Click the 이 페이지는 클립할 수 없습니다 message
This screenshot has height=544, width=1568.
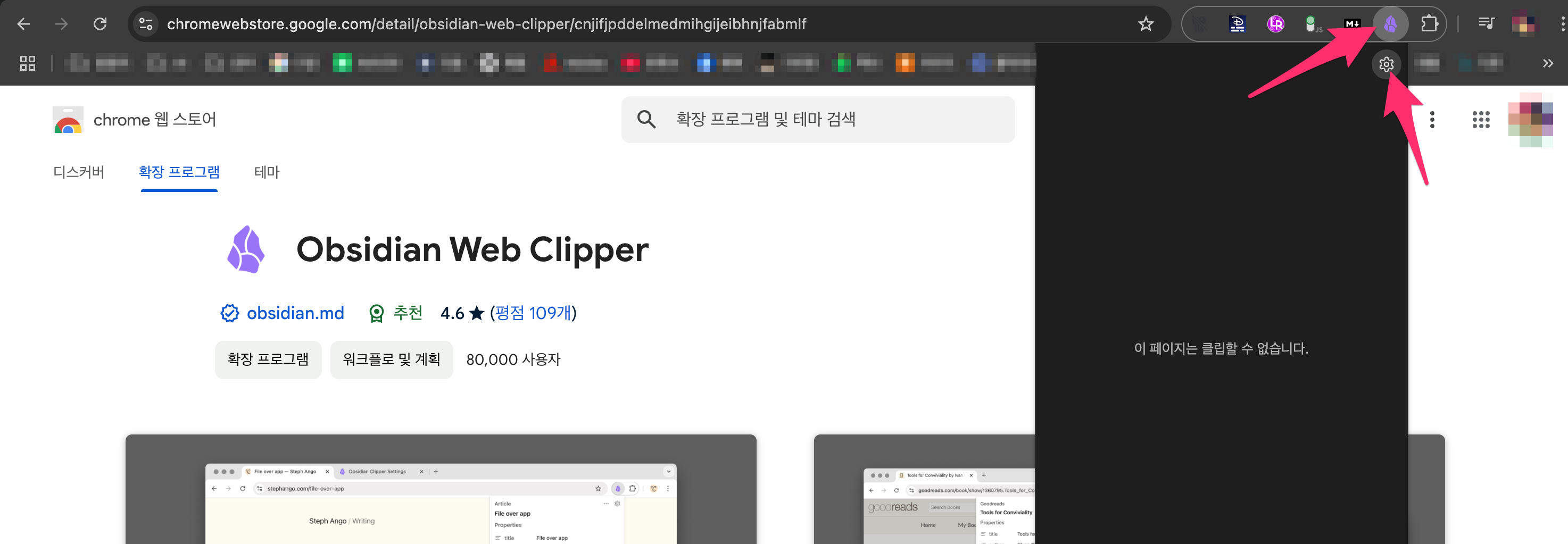(1221, 349)
